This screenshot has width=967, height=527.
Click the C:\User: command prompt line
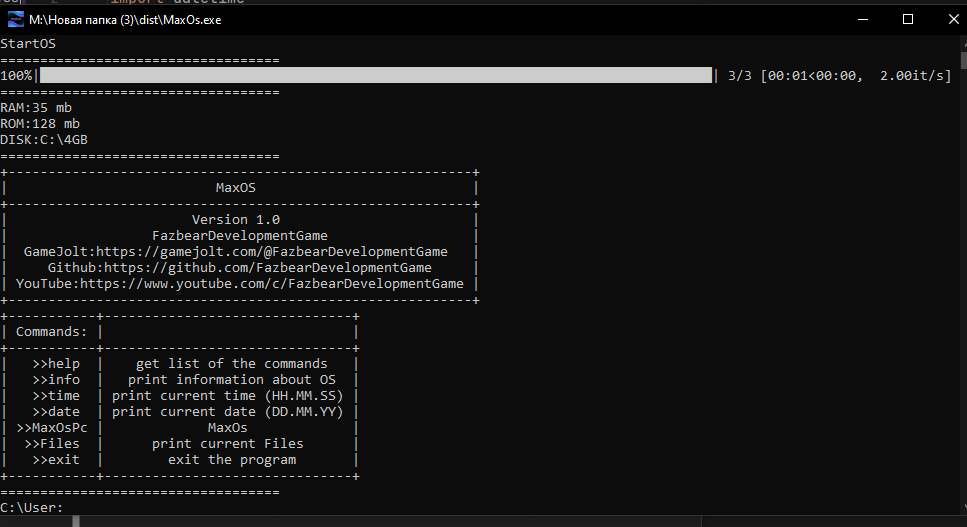pyautogui.click(x=32, y=507)
